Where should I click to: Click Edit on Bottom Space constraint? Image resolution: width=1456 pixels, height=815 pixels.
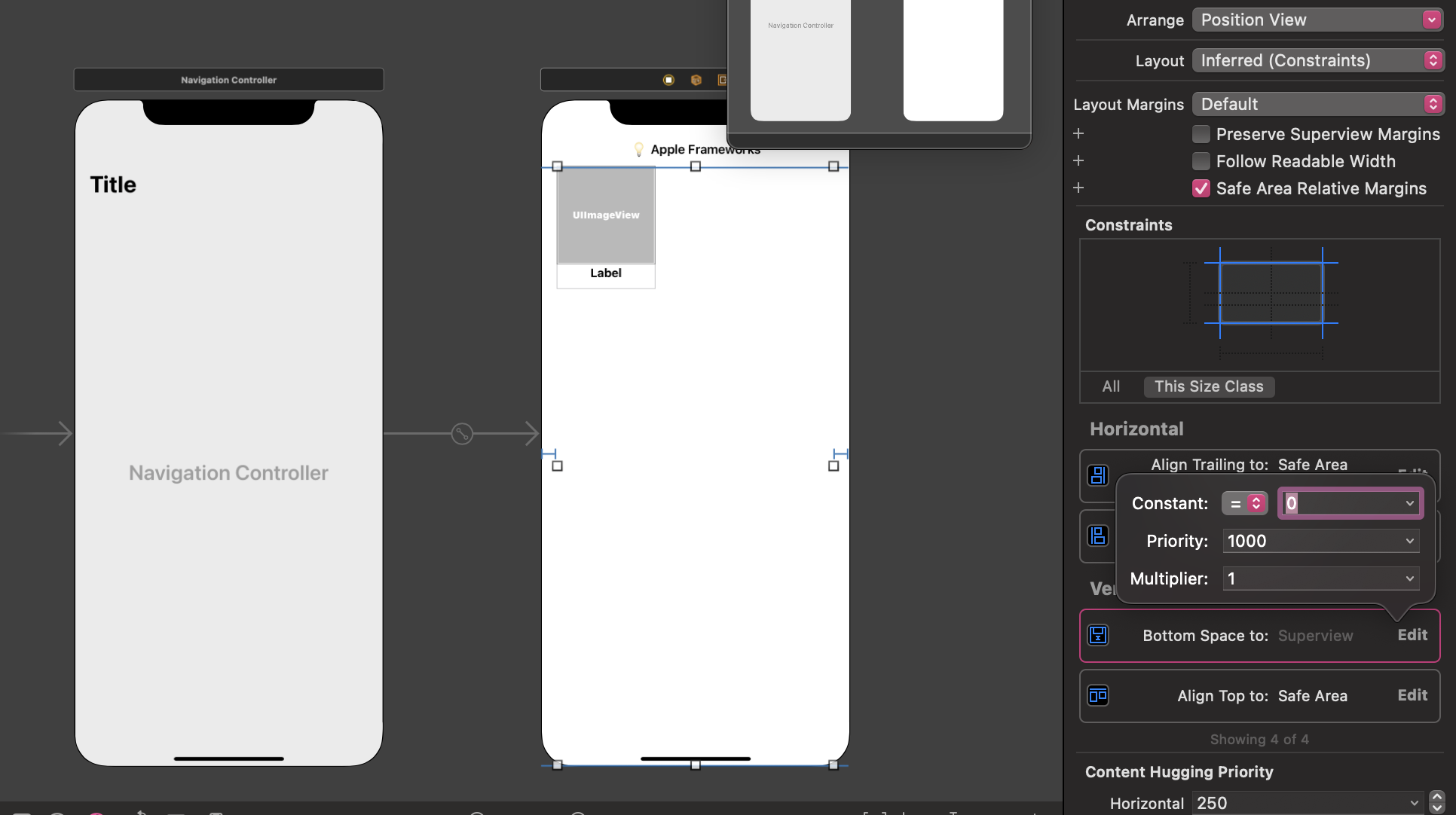pos(1412,635)
